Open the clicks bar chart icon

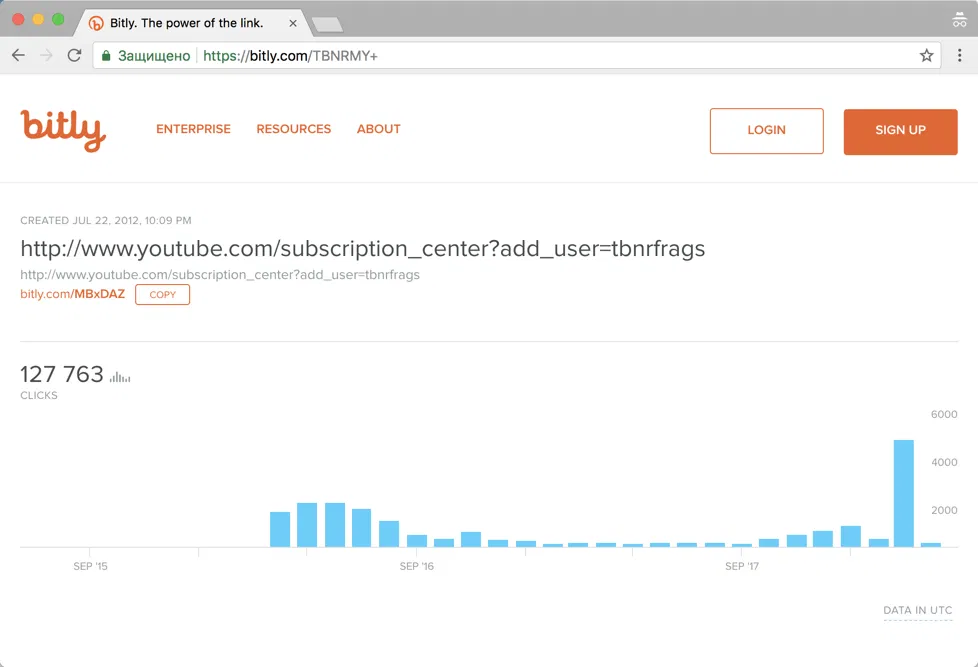[119, 377]
